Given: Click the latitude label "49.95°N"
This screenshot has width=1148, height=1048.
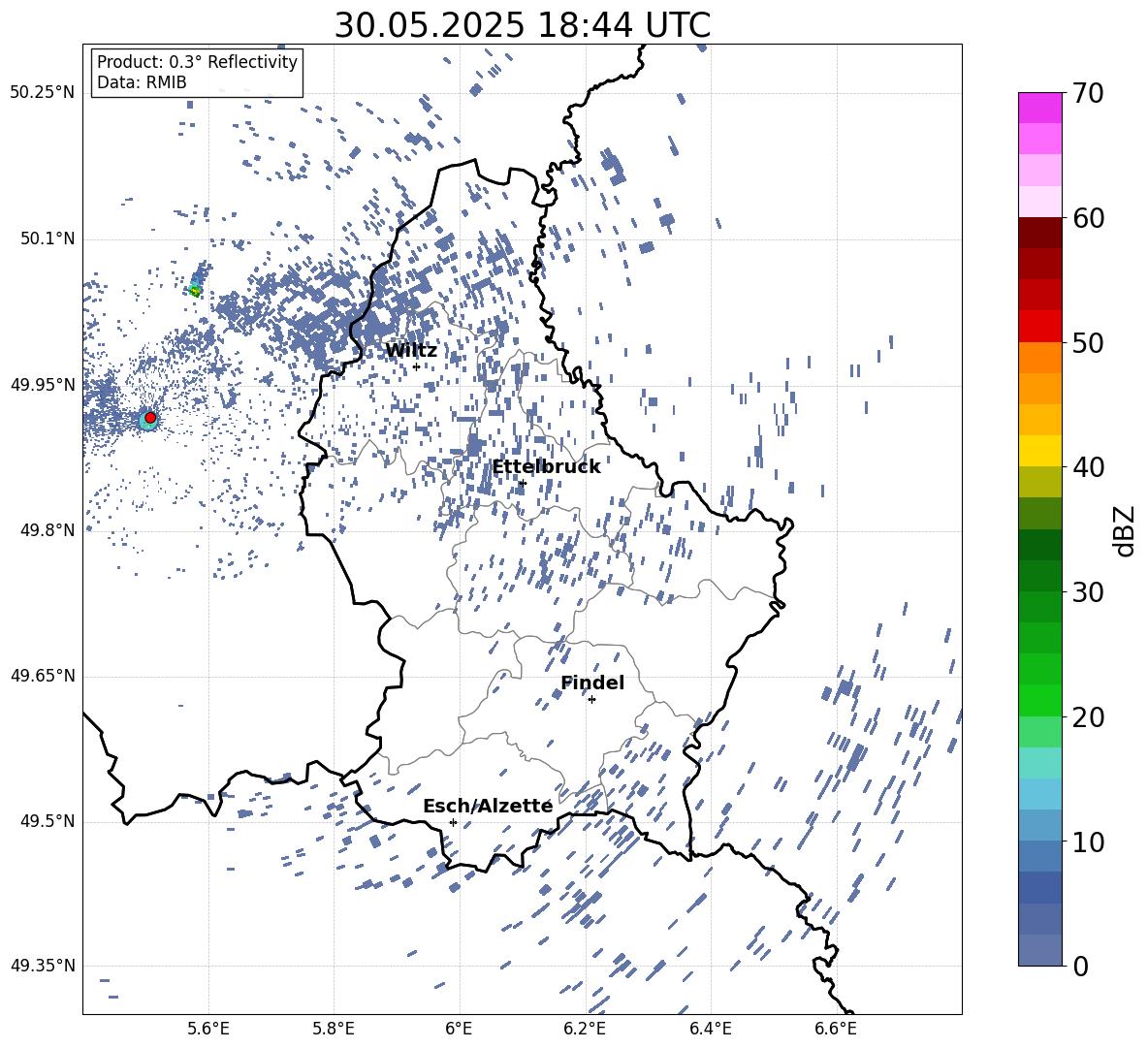Looking at the screenshot, I should click(x=43, y=384).
